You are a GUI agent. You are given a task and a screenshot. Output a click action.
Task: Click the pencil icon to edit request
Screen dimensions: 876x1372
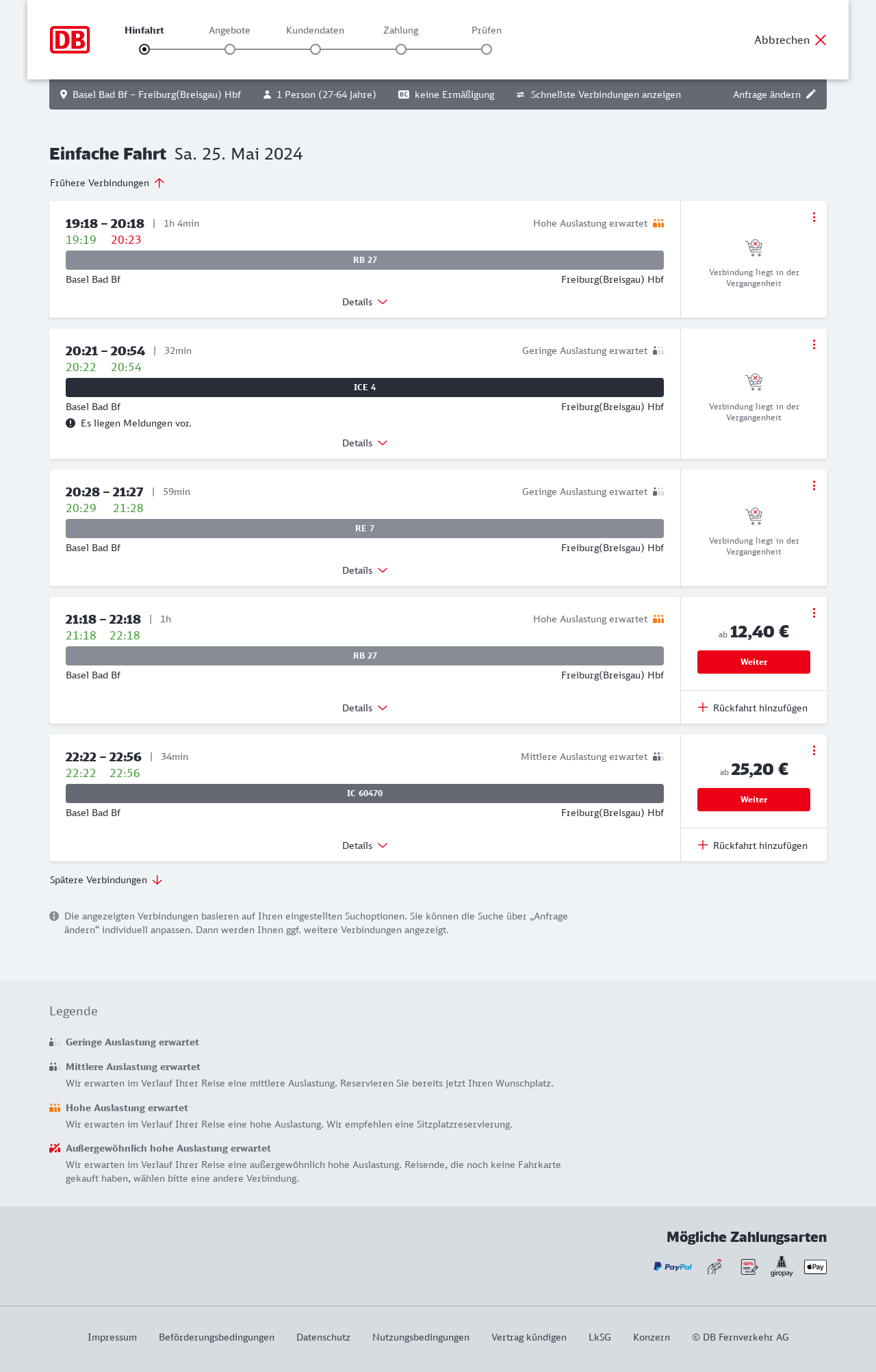click(x=811, y=94)
